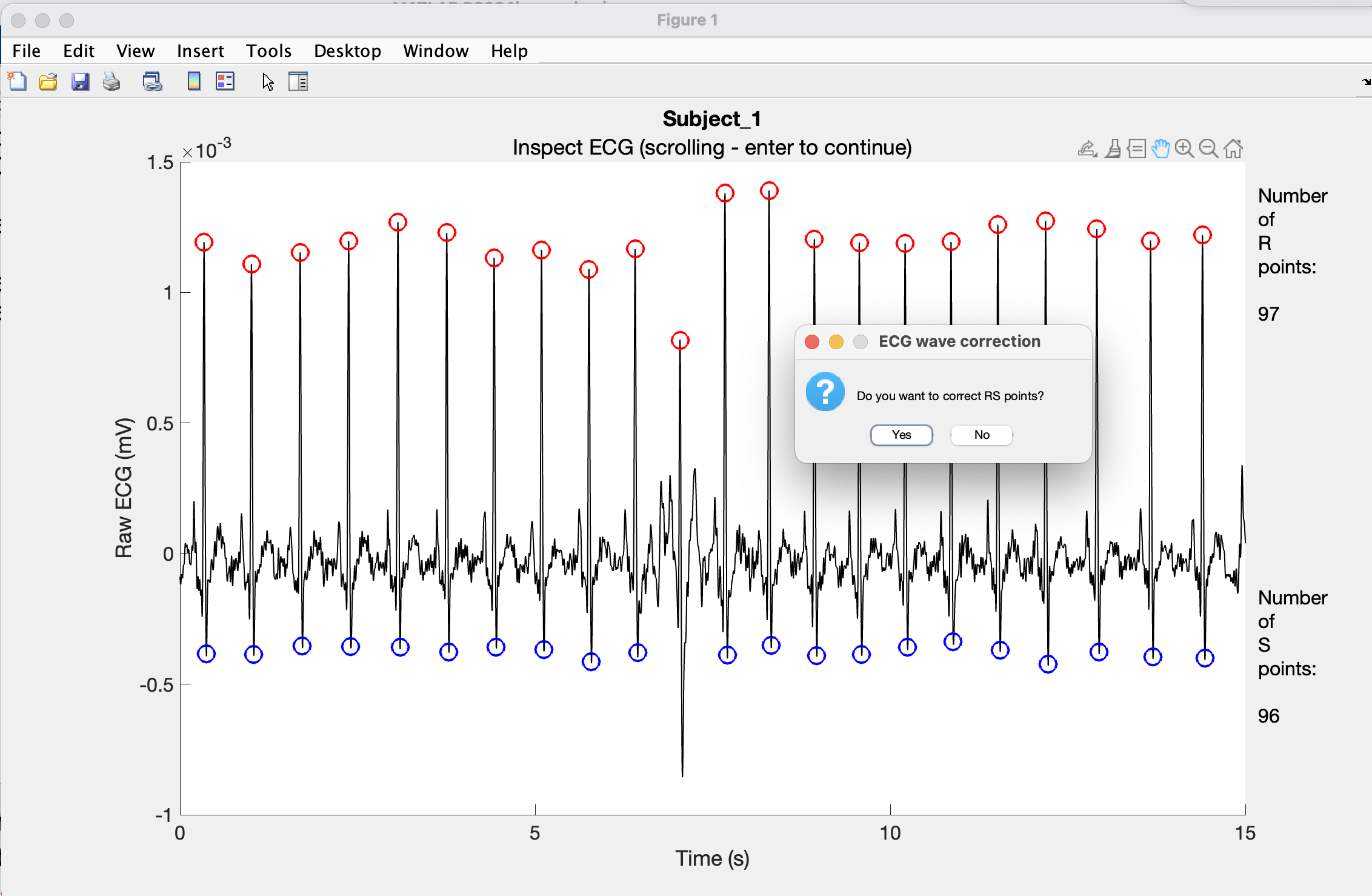Open the Property Inspector toolbar icon

pos(298,81)
